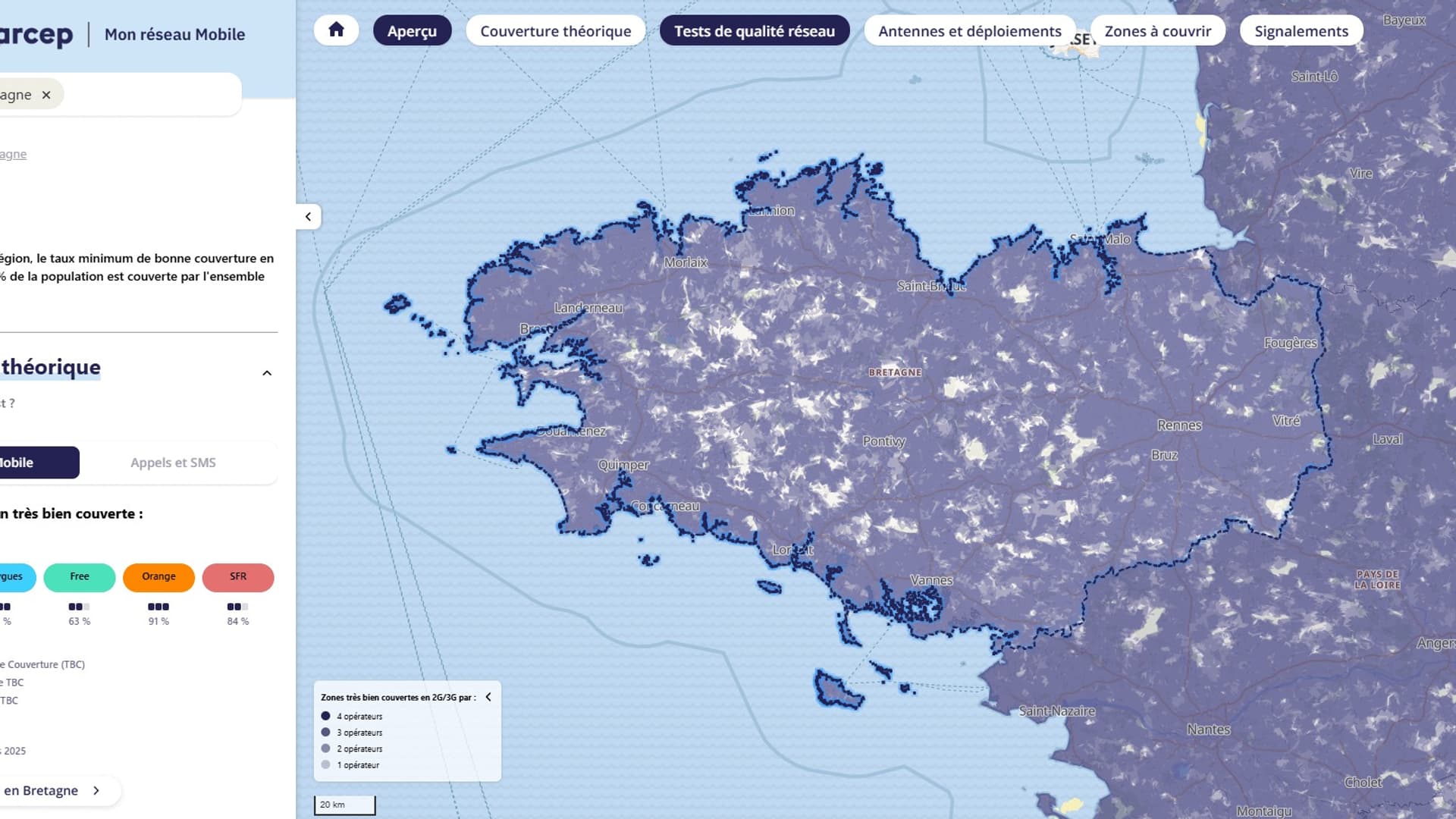Click the en Bretagne link button
This screenshot has height=819, width=1456.
tap(59, 790)
